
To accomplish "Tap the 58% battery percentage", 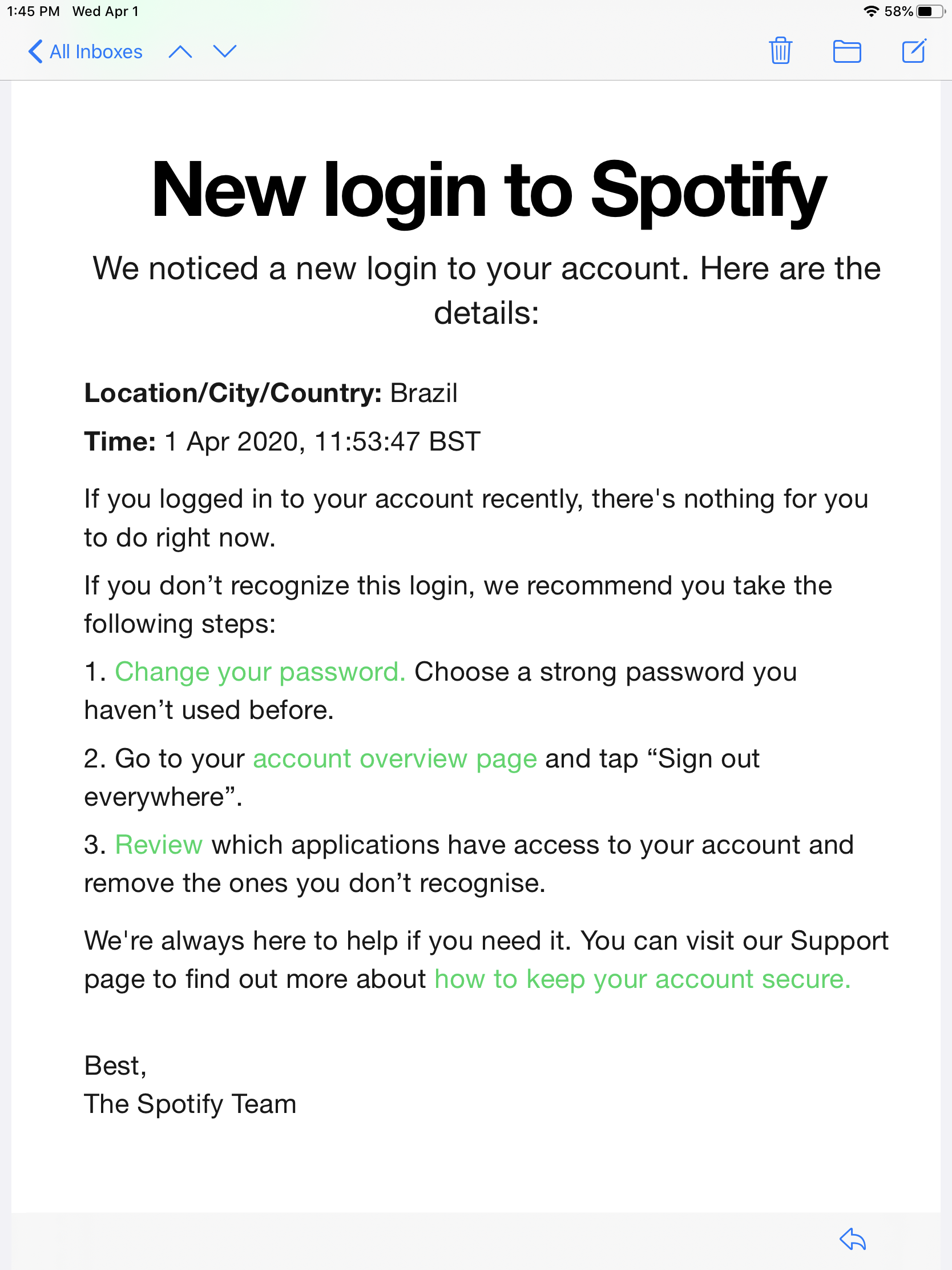I will tap(898, 11).
